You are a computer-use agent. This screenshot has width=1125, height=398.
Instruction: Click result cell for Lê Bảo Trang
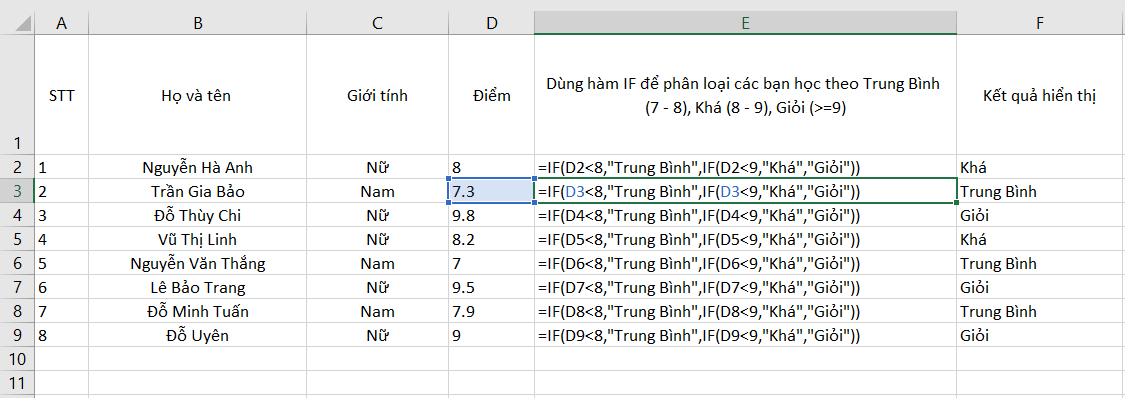coord(1040,288)
